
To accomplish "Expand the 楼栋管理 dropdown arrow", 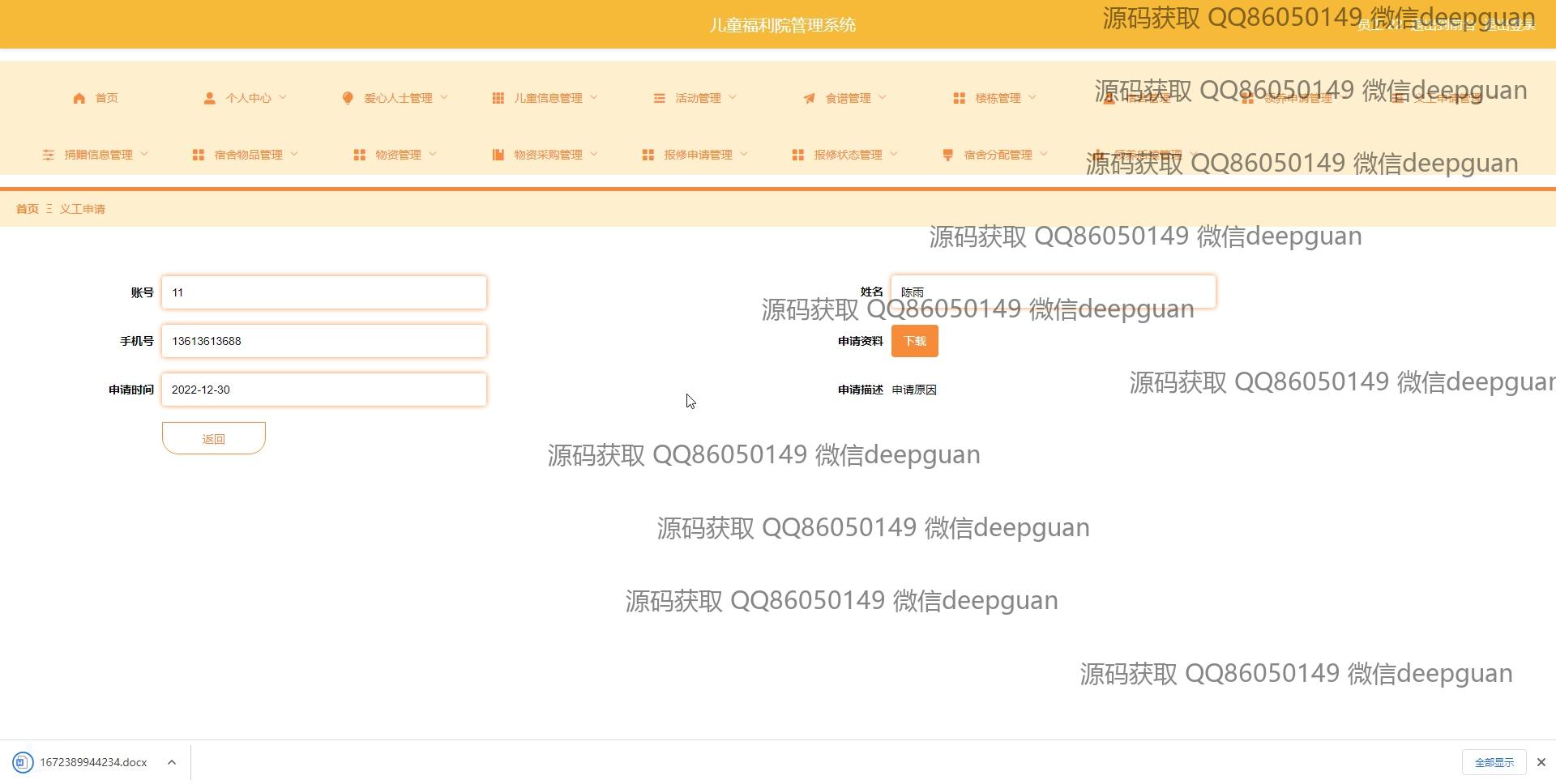I will pyautogui.click(x=1032, y=97).
